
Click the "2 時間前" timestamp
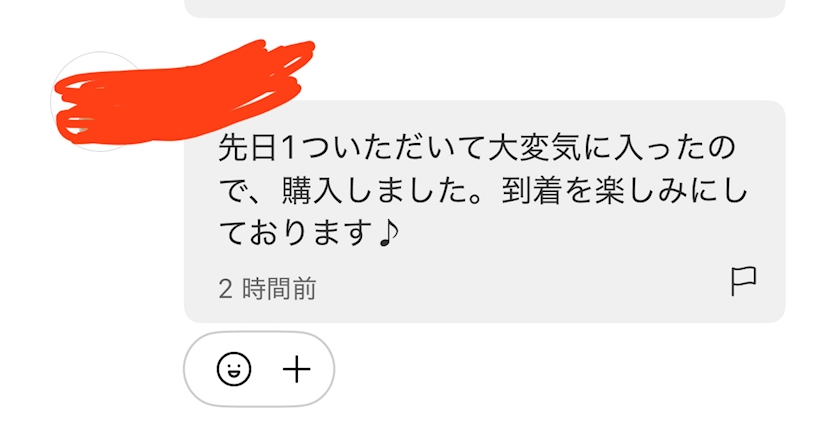pos(267,289)
